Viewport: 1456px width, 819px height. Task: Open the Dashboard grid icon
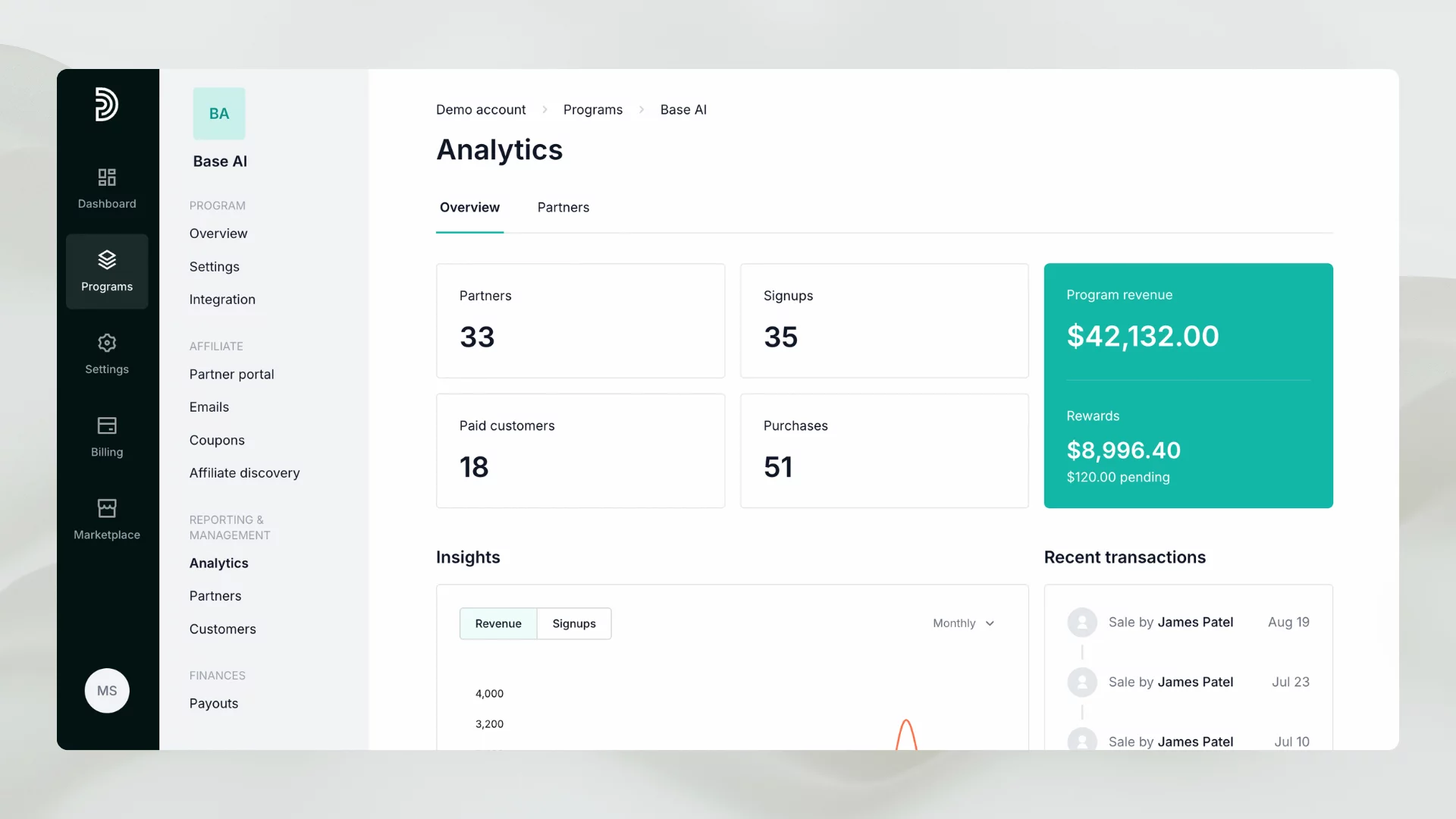(107, 177)
